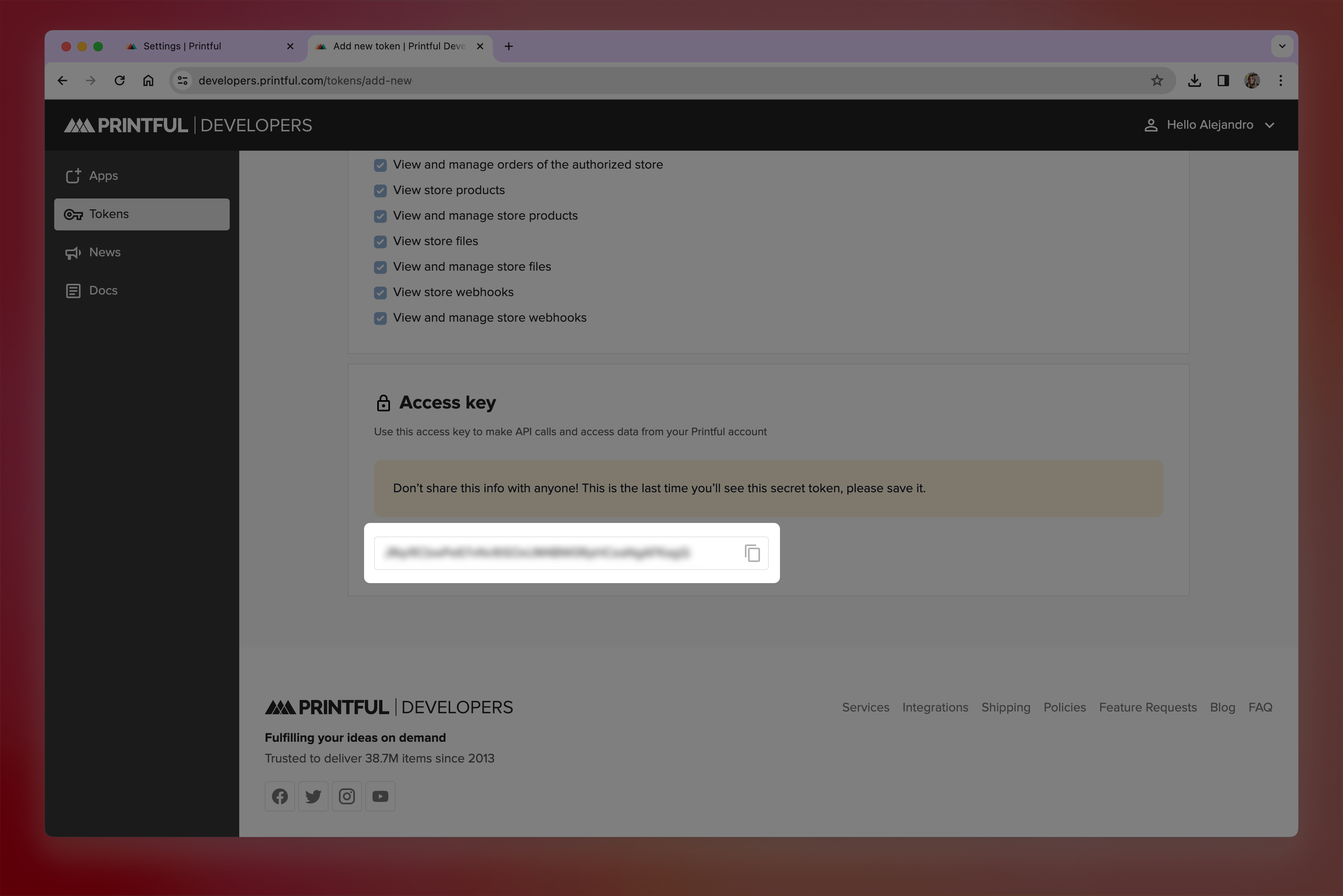Go to the Apps sidebar section
Image resolution: width=1343 pixels, height=896 pixels.
tap(103, 175)
